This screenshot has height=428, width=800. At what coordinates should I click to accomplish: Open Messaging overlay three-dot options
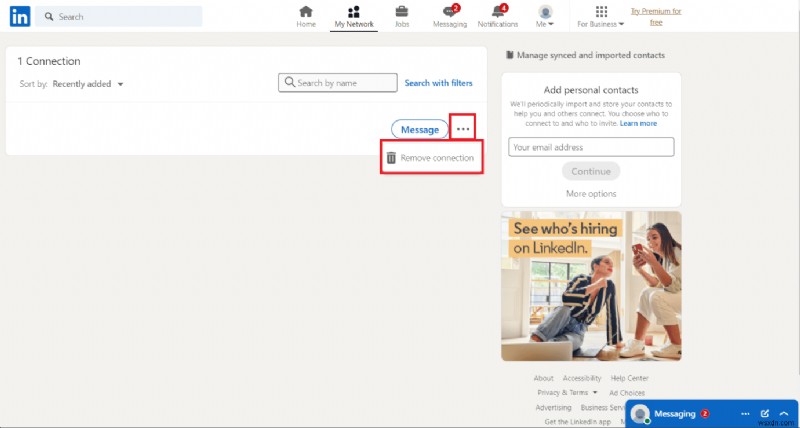click(745, 414)
